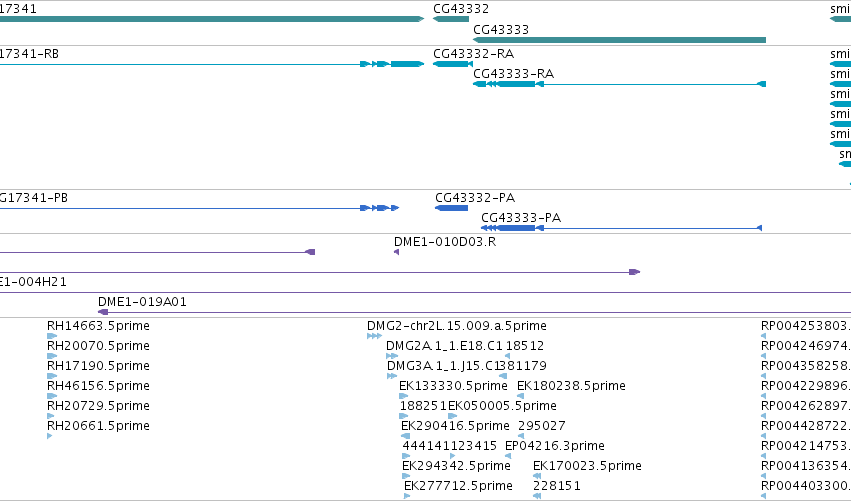Select RH20661.5prime EST label
Viewport: 851px width, 501px height.
pyautogui.click(x=98, y=426)
